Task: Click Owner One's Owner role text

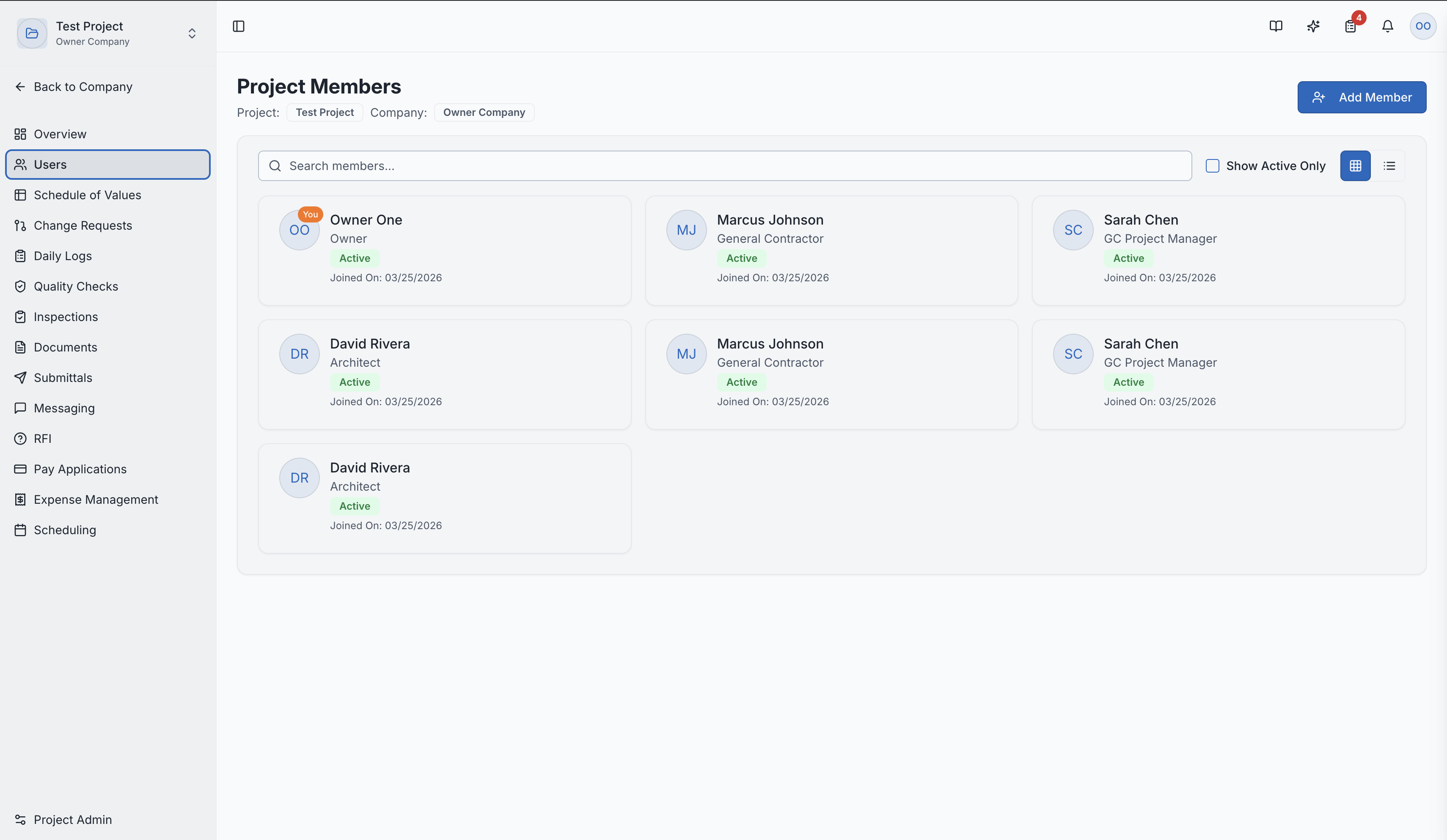Action: (348, 239)
